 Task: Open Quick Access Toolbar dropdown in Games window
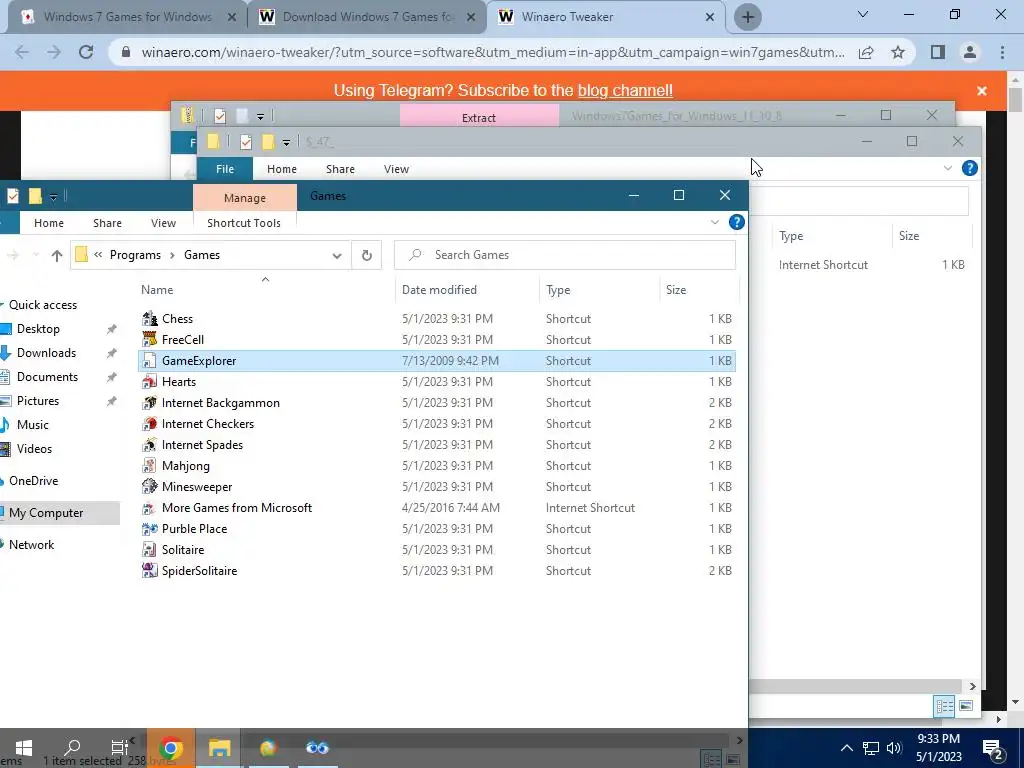click(x=54, y=196)
